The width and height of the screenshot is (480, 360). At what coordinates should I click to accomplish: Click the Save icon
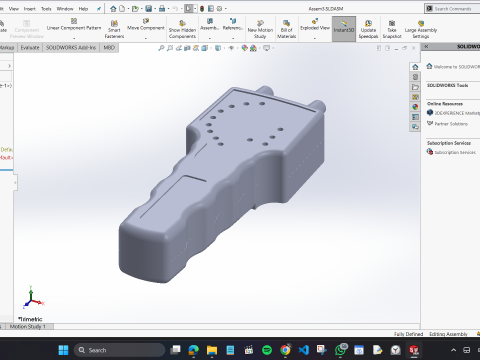pos(149,9)
